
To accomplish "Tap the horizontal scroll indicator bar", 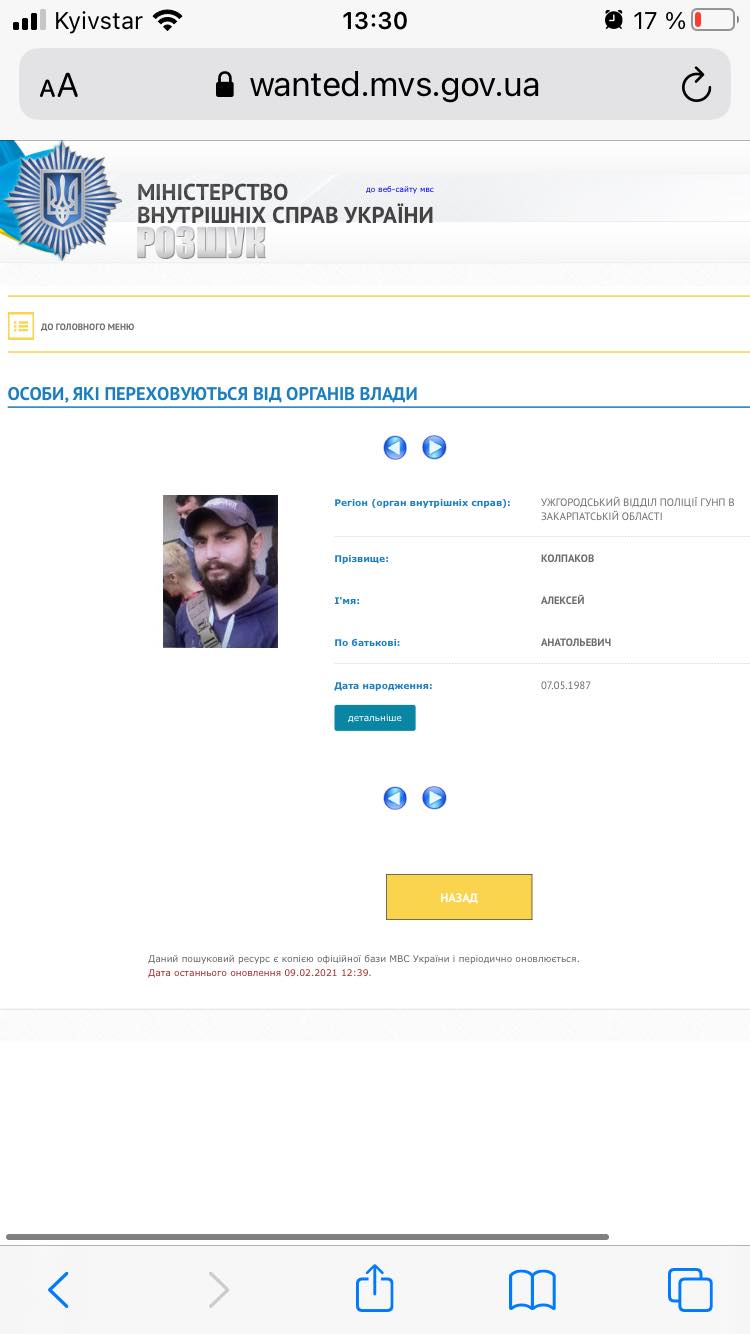I will [x=307, y=1237].
